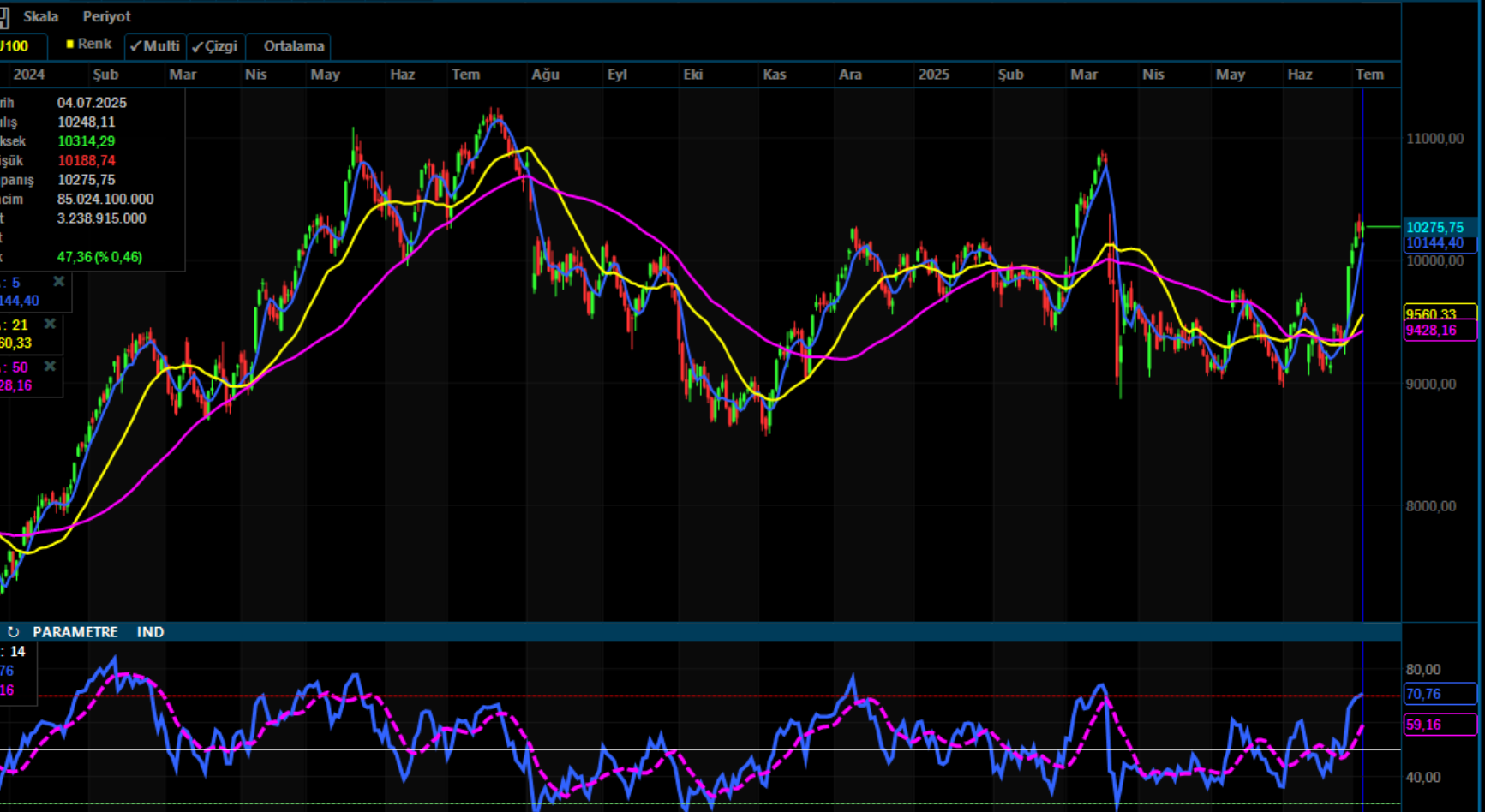The width and height of the screenshot is (1485, 812).
Task: Click the Eki label on time axis
Action: click(x=693, y=75)
